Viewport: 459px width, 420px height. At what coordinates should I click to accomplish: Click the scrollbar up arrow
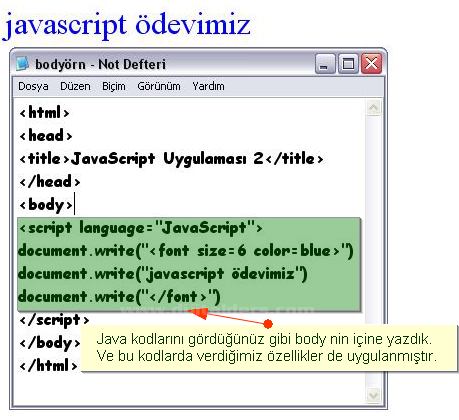[373, 108]
